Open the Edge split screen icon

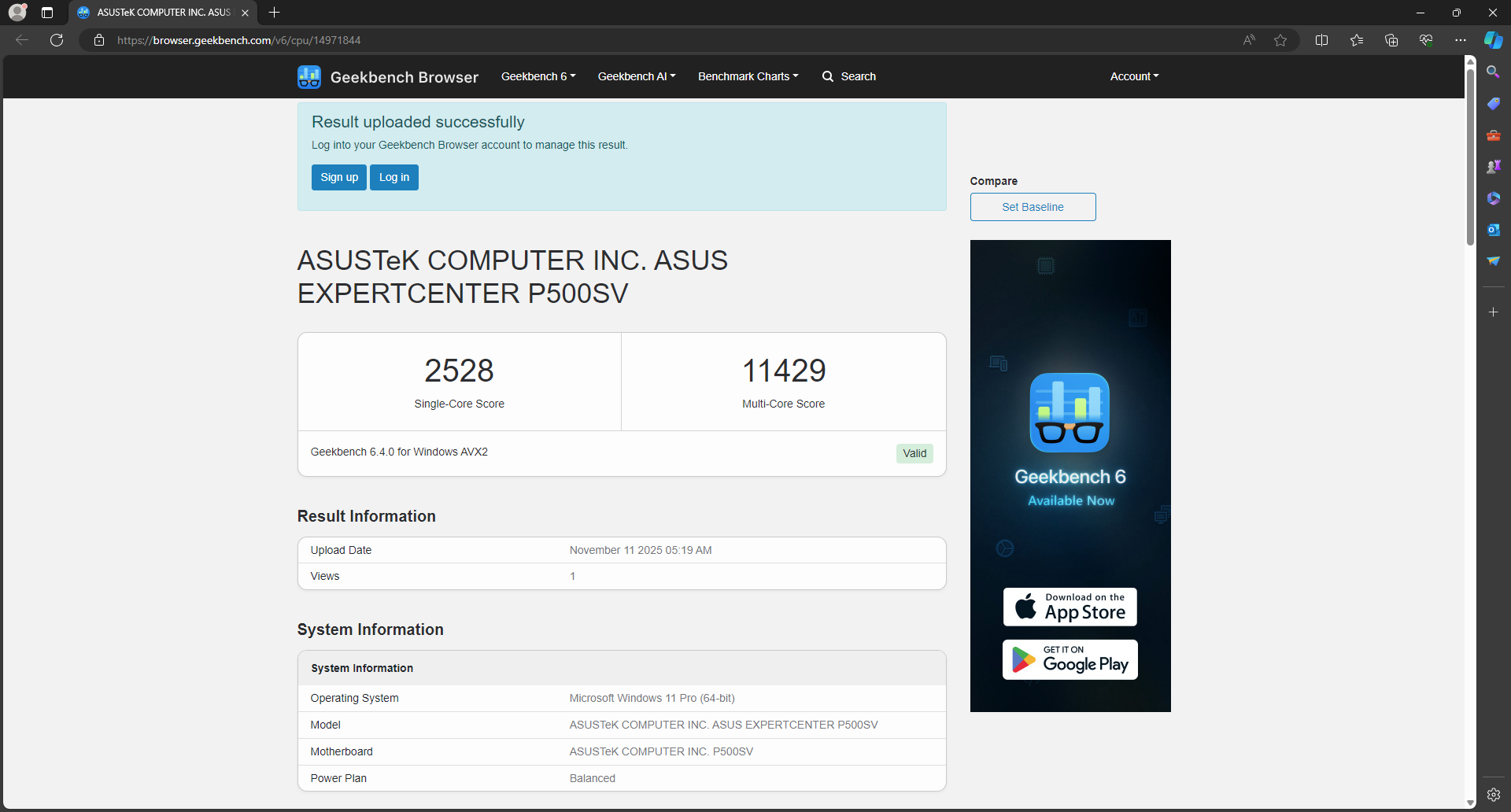tap(1321, 40)
